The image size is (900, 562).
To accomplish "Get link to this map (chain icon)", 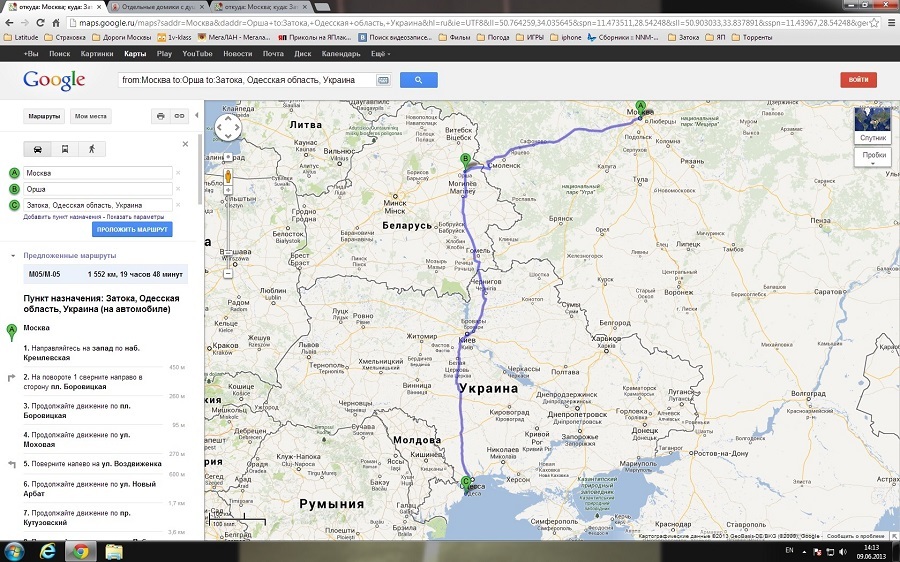I will click(x=180, y=116).
